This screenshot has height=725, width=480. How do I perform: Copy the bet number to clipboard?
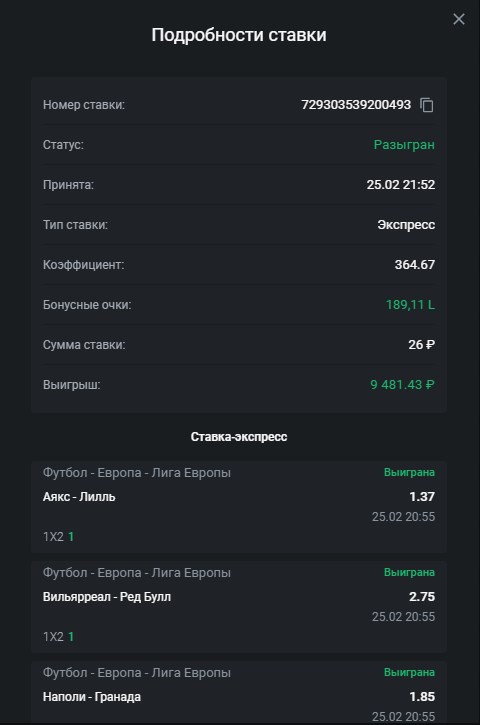click(427, 105)
